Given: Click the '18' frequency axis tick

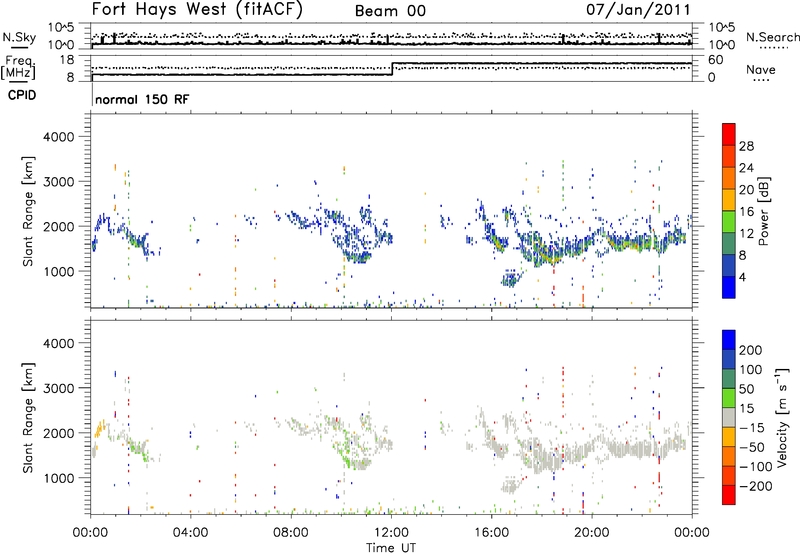Looking at the screenshot, I should click(x=67, y=60).
